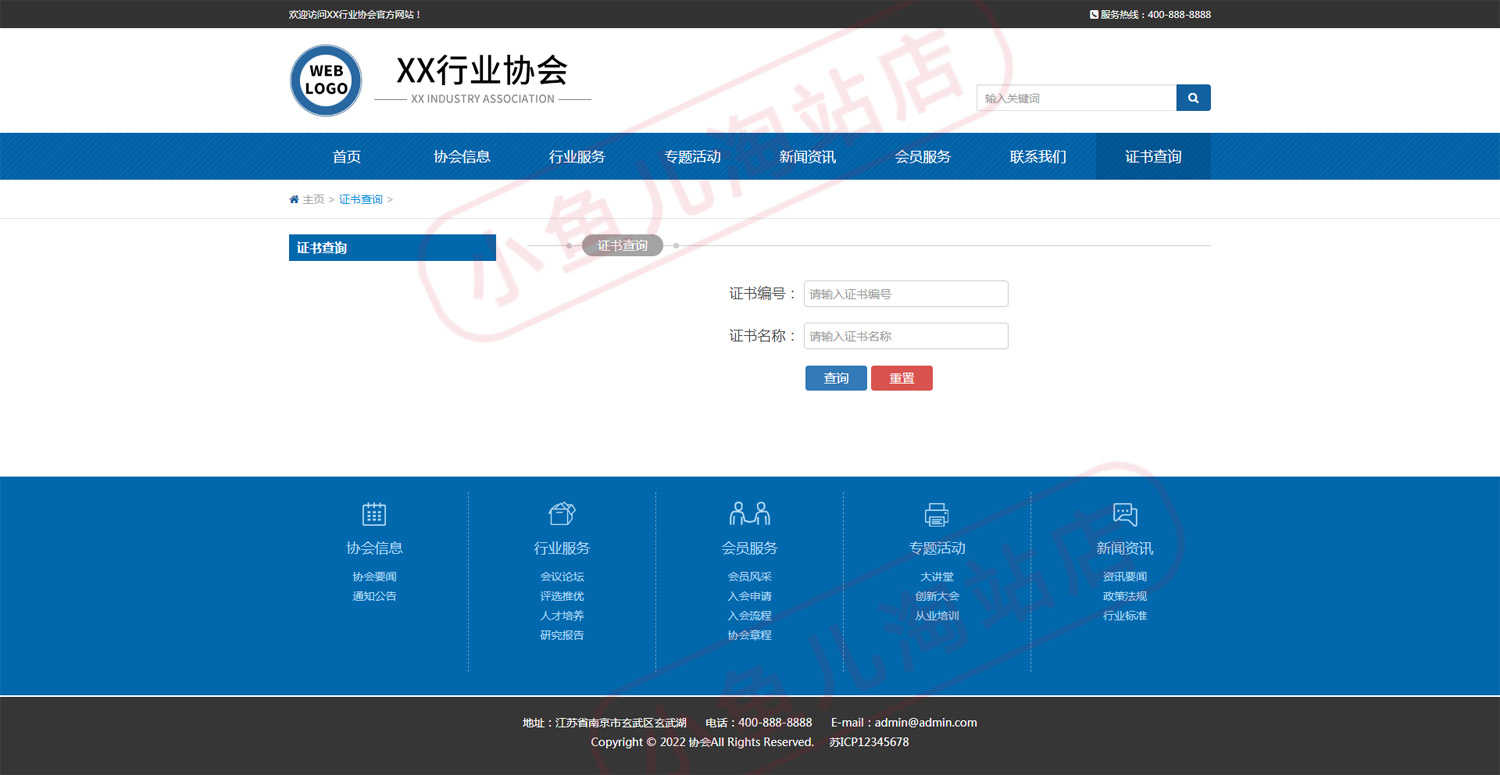Click the footer phone number 400-888-8888
The width and height of the screenshot is (1500, 775).
click(775, 722)
